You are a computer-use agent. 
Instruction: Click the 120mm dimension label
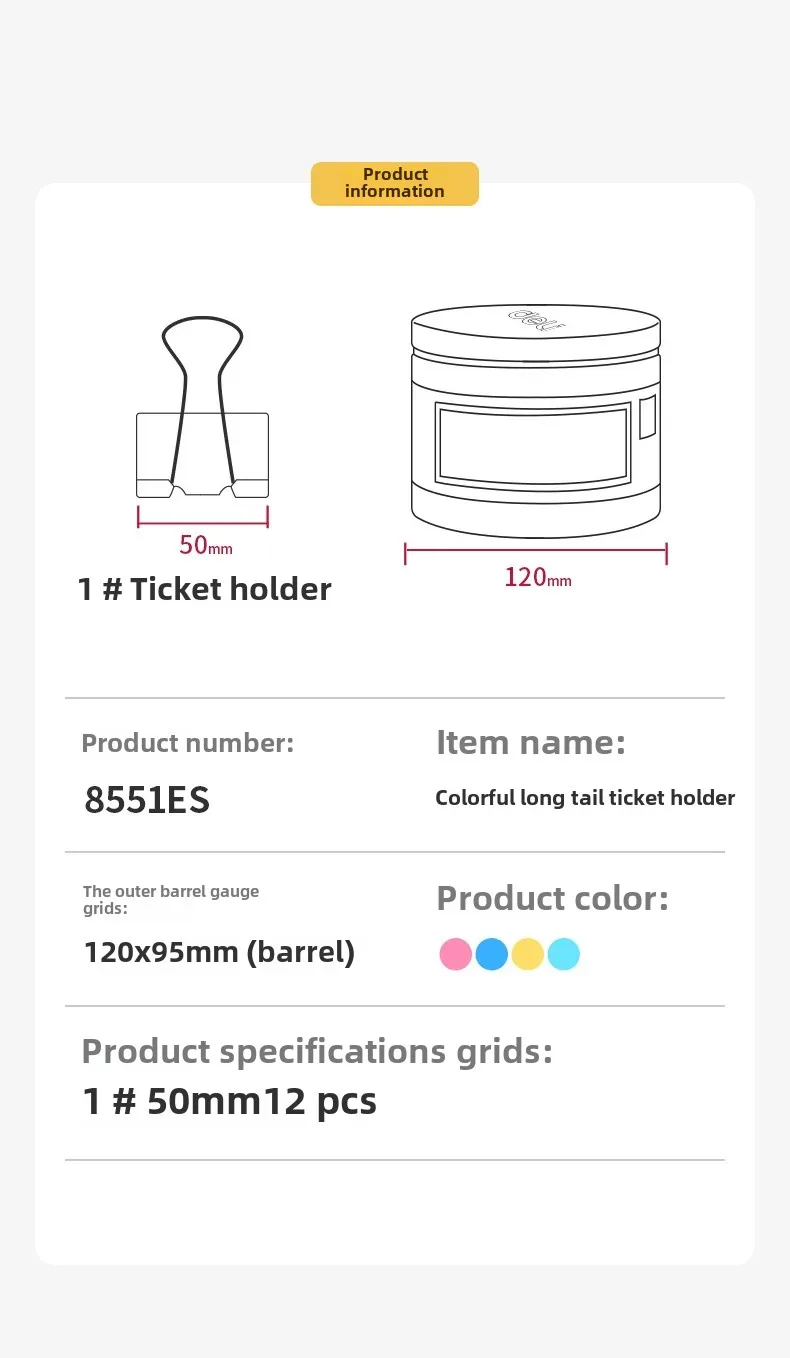[538, 578]
